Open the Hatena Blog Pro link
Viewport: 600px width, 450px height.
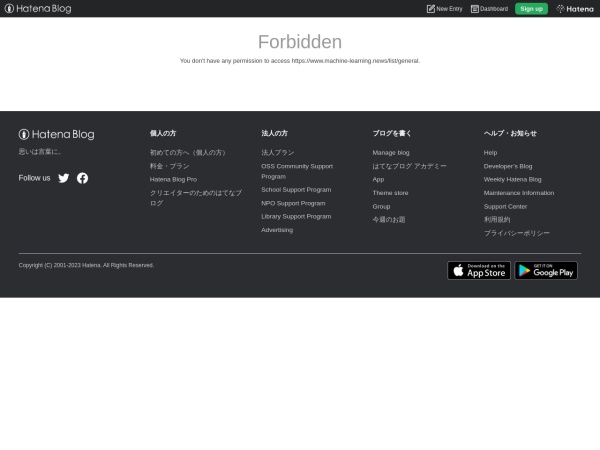173,179
